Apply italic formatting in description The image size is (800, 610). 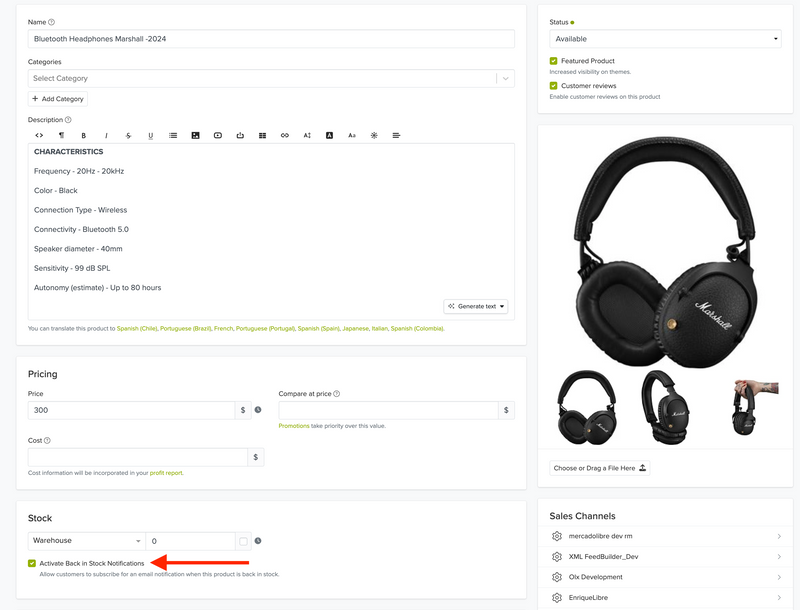106,135
